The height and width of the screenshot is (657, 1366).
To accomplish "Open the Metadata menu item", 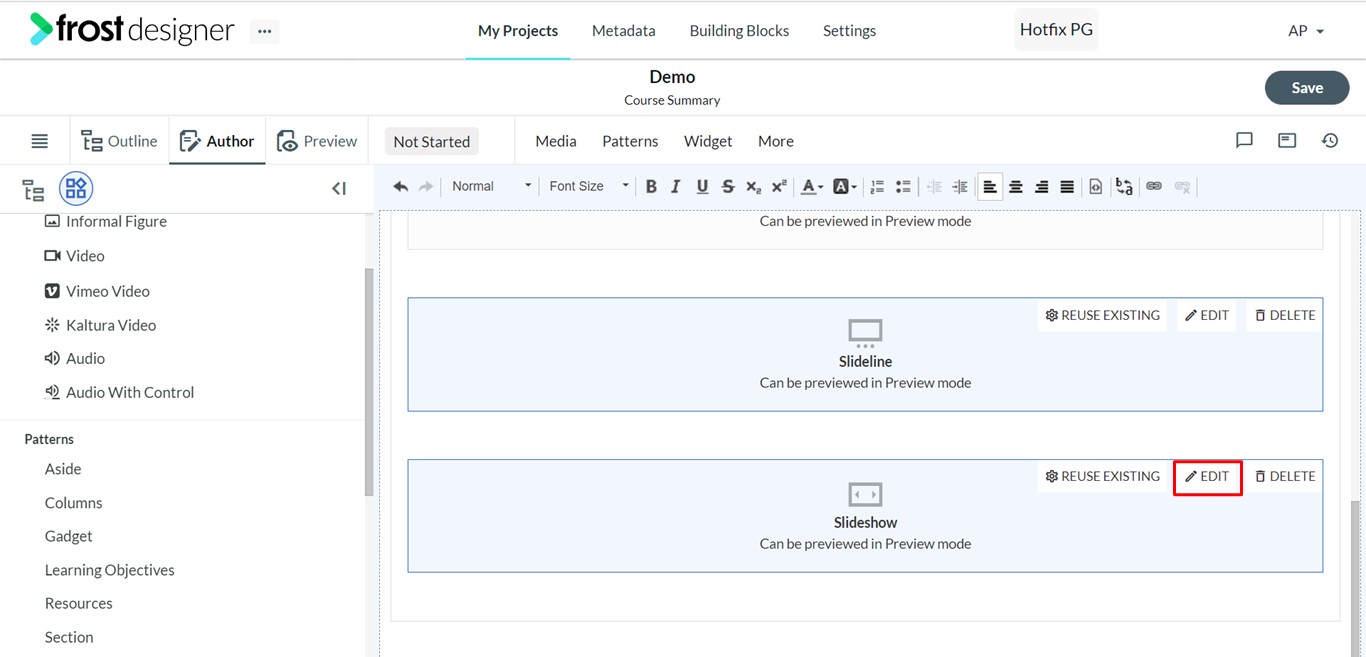I will [623, 31].
